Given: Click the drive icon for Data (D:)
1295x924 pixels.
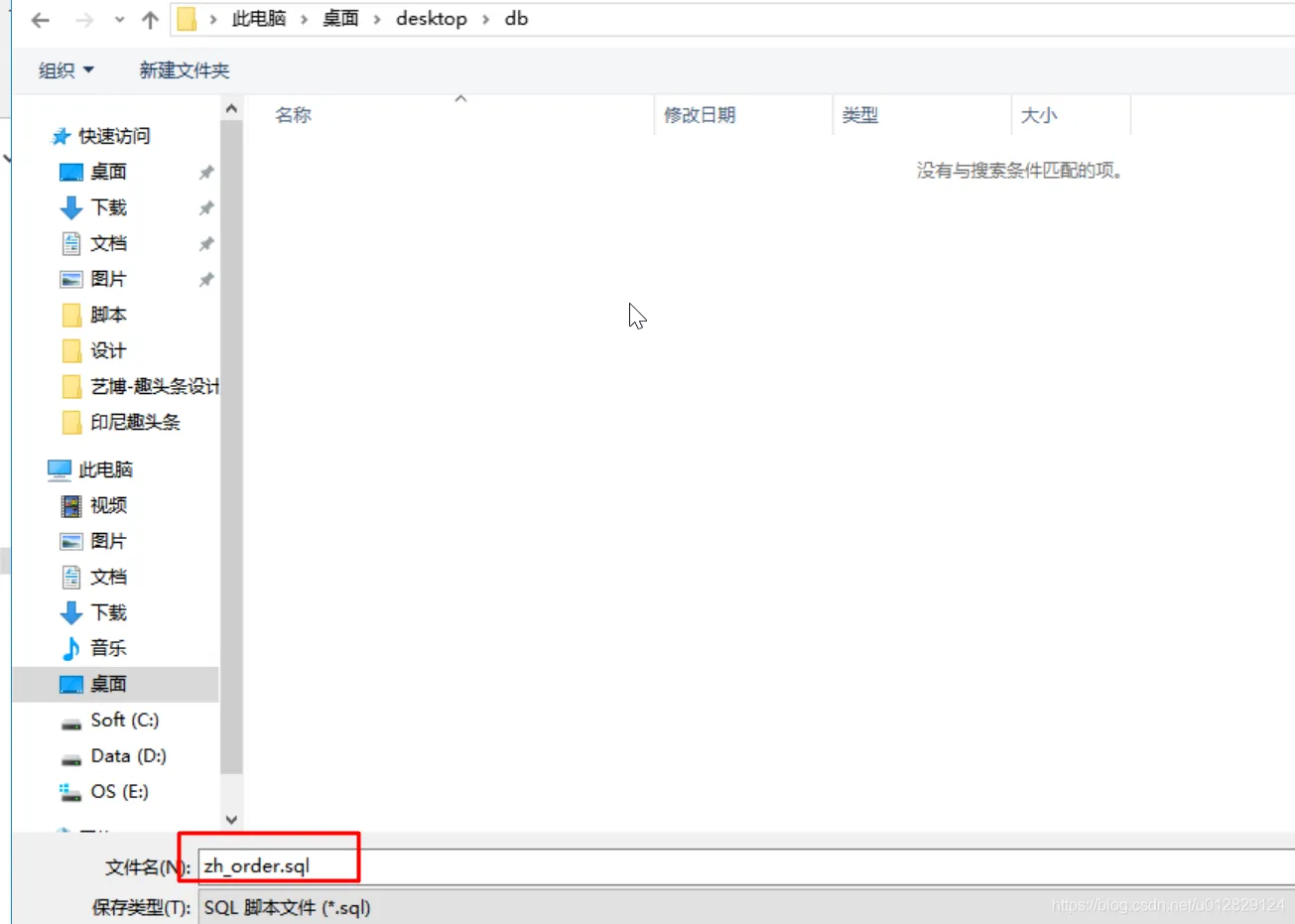Looking at the screenshot, I should [x=71, y=758].
